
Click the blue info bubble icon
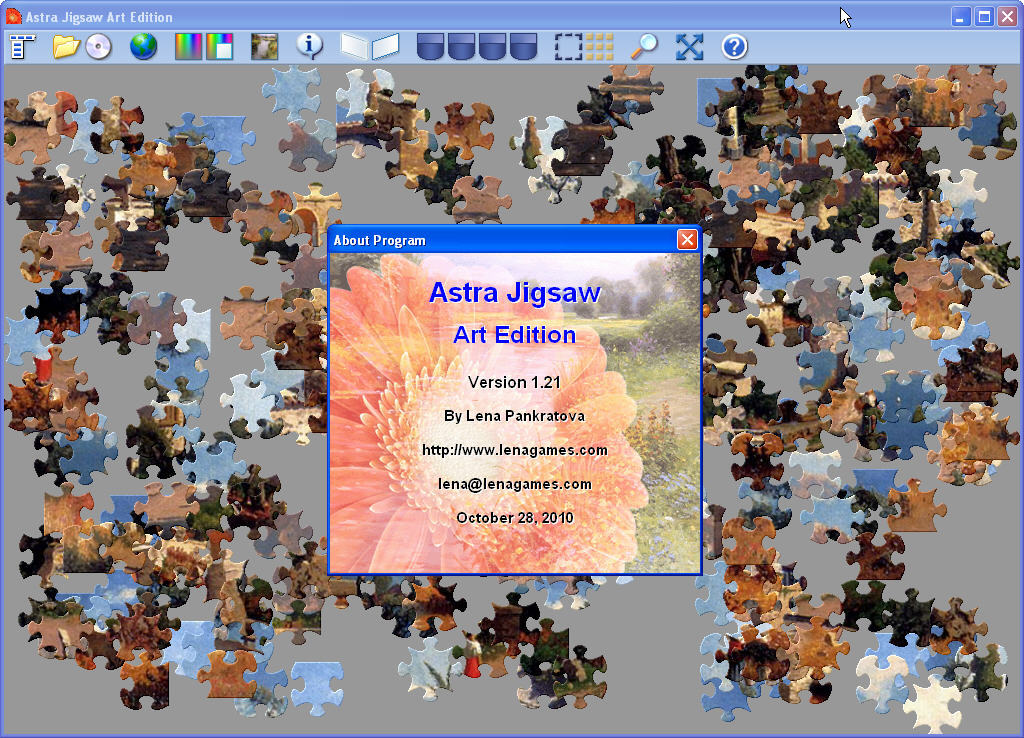coord(309,46)
